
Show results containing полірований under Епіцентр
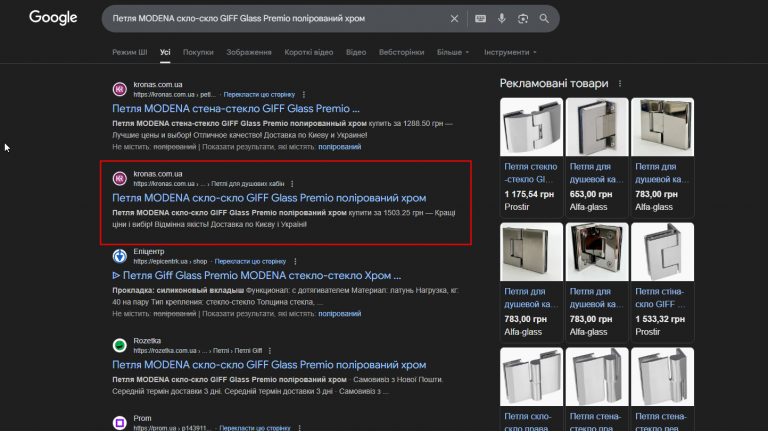pyautogui.click(x=339, y=314)
